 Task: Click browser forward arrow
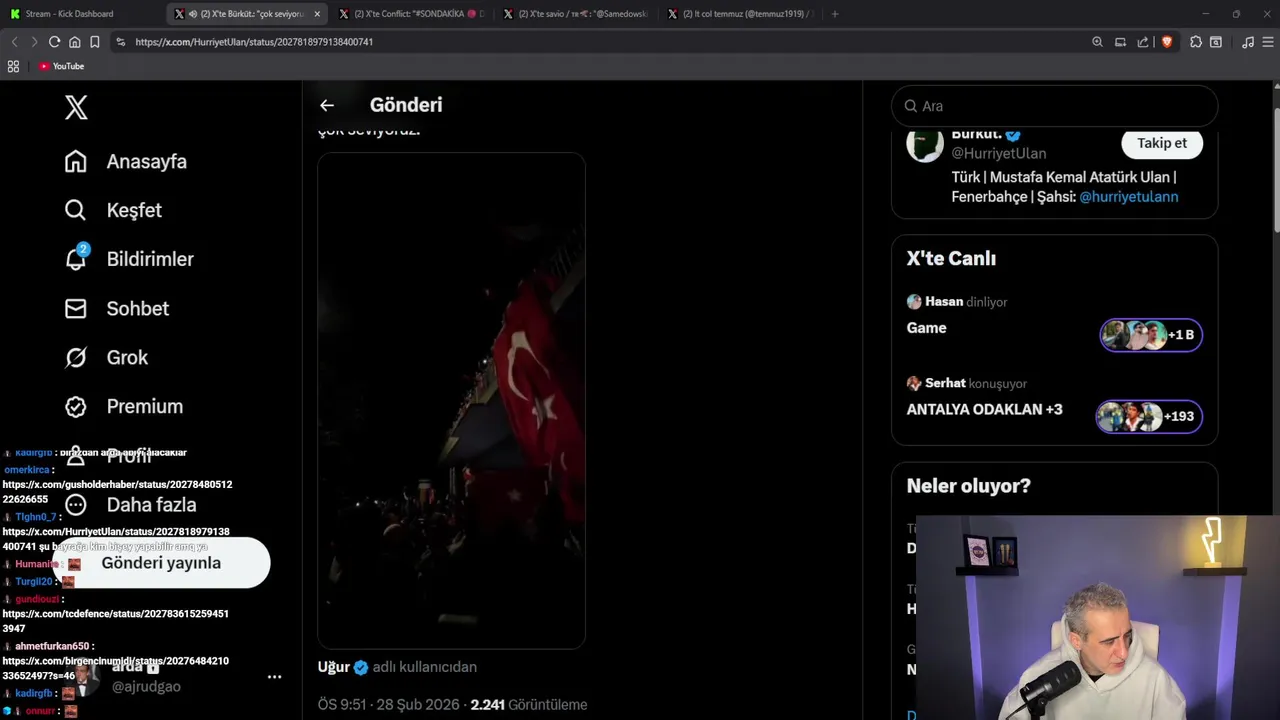[34, 42]
